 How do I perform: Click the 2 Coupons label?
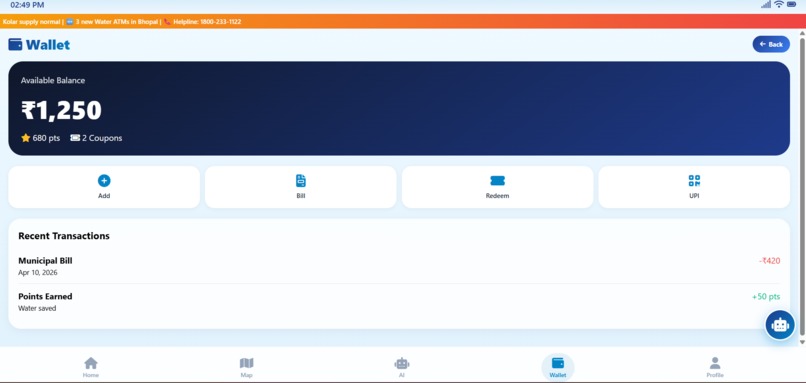102,138
